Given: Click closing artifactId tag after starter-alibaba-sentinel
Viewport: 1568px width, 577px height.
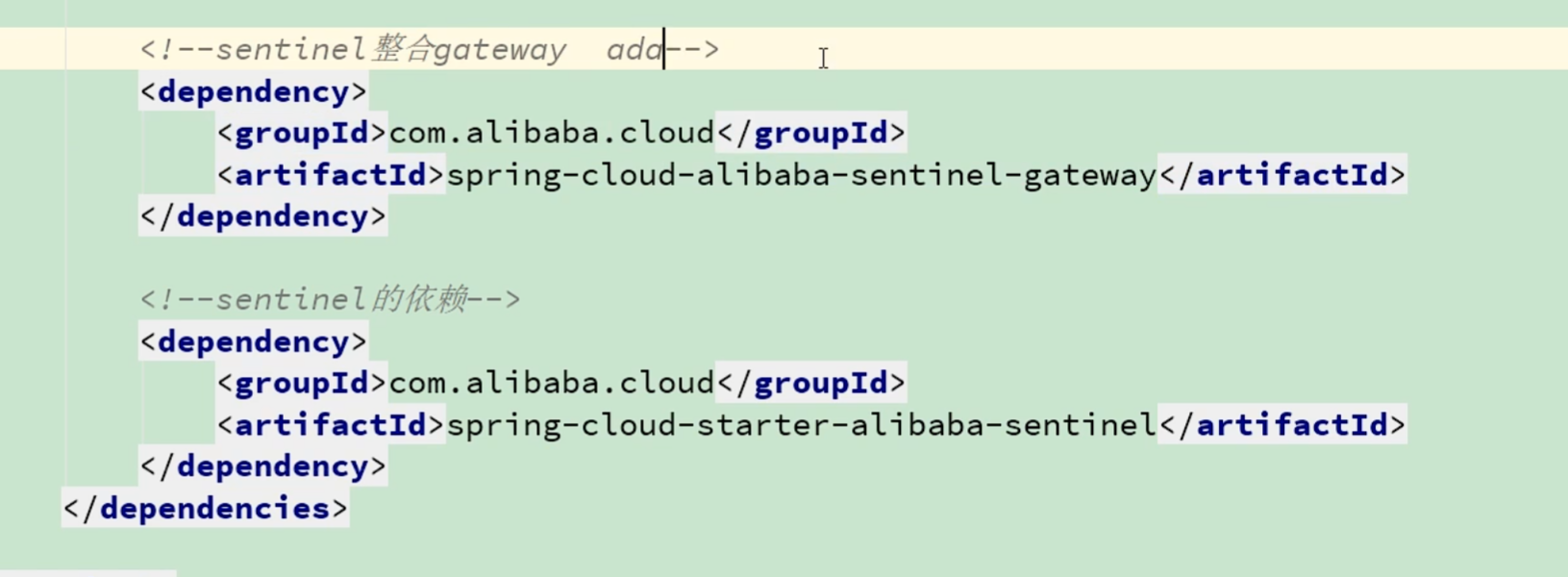Looking at the screenshot, I should click(1282, 425).
